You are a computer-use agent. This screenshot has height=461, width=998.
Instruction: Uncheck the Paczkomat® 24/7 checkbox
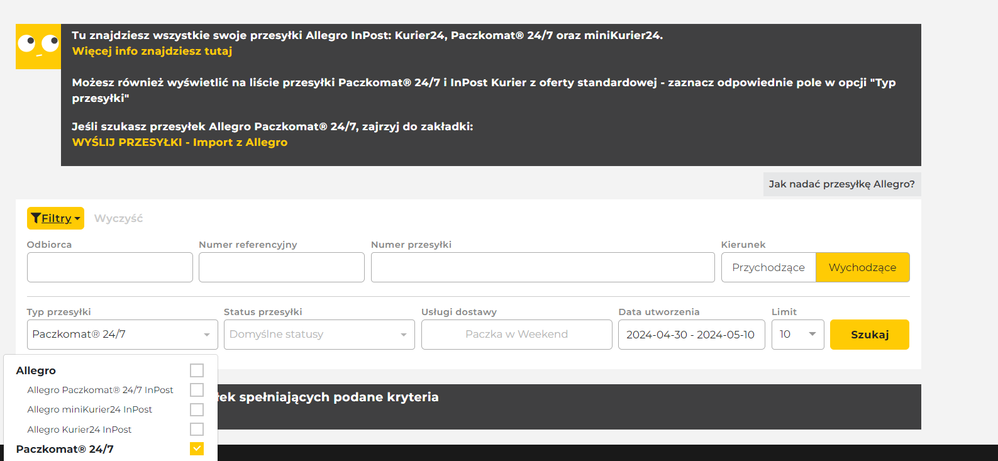click(197, 449)
